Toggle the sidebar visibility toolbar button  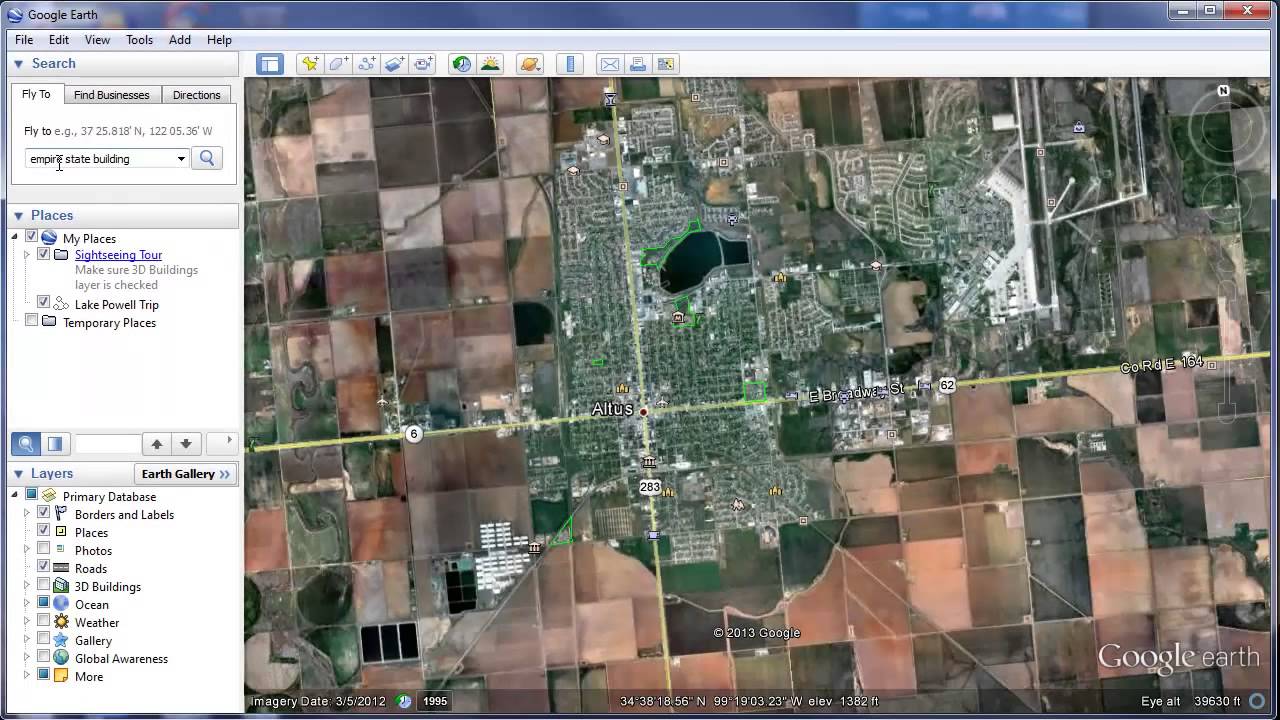(x=270, y=64)
